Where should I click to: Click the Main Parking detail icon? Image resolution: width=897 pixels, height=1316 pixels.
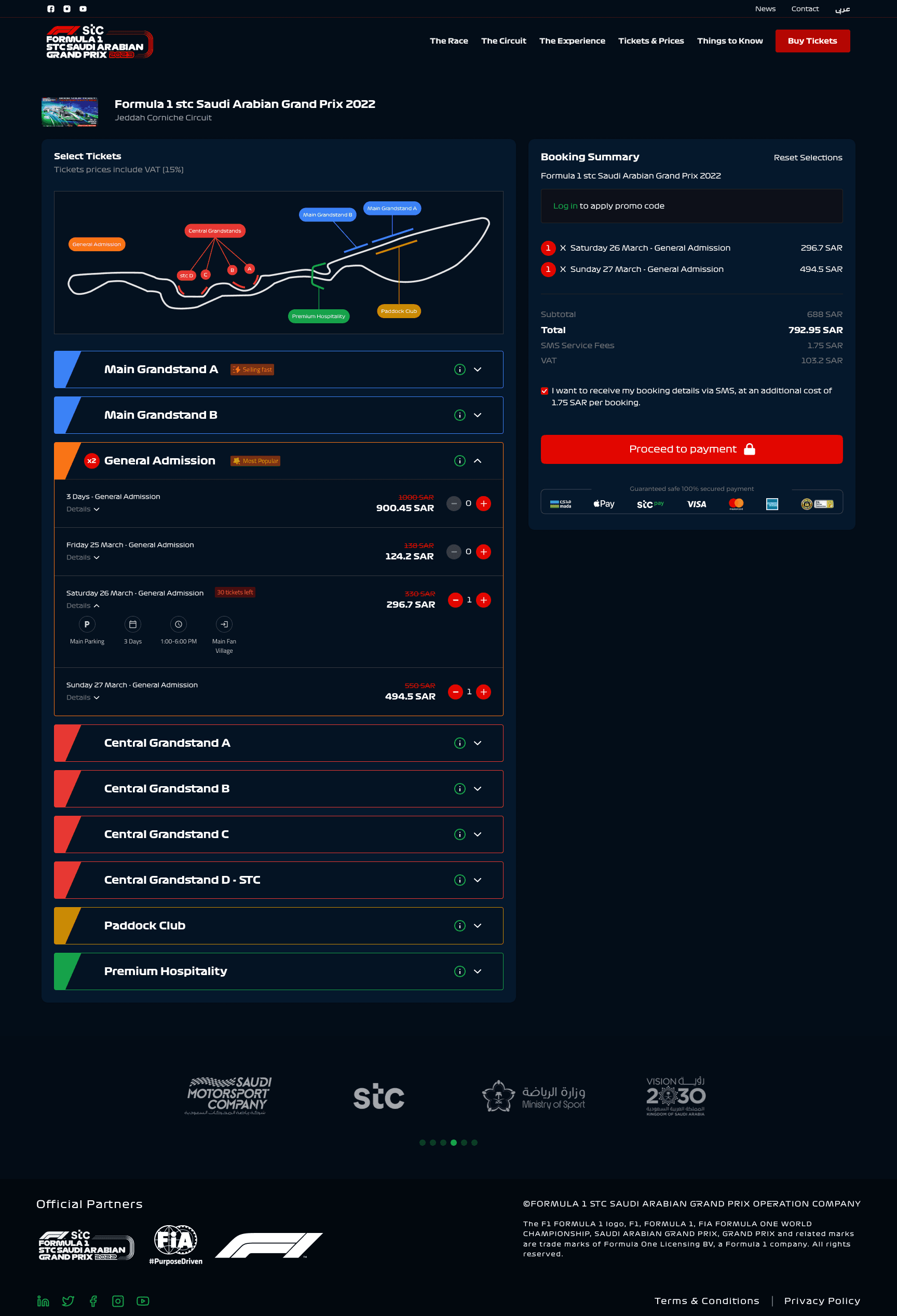point(87,624)
